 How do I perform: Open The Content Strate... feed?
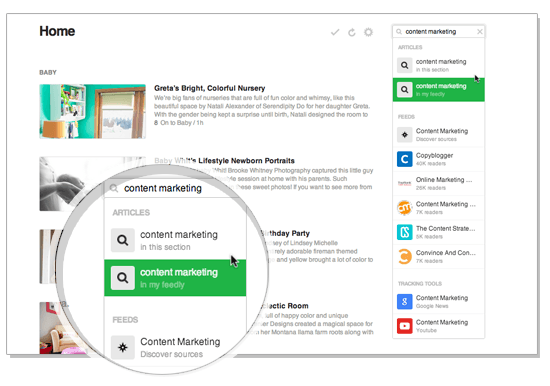438,232
